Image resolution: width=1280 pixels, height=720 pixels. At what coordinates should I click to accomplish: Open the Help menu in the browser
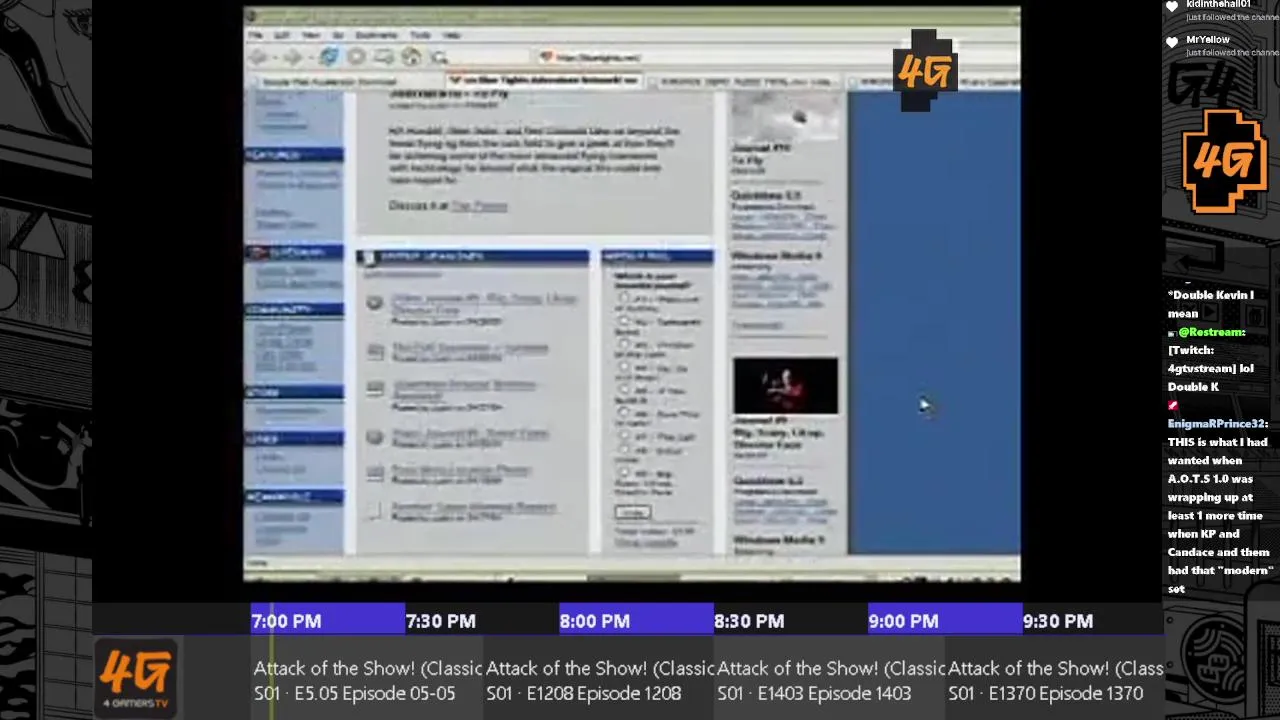pos(451,35)
